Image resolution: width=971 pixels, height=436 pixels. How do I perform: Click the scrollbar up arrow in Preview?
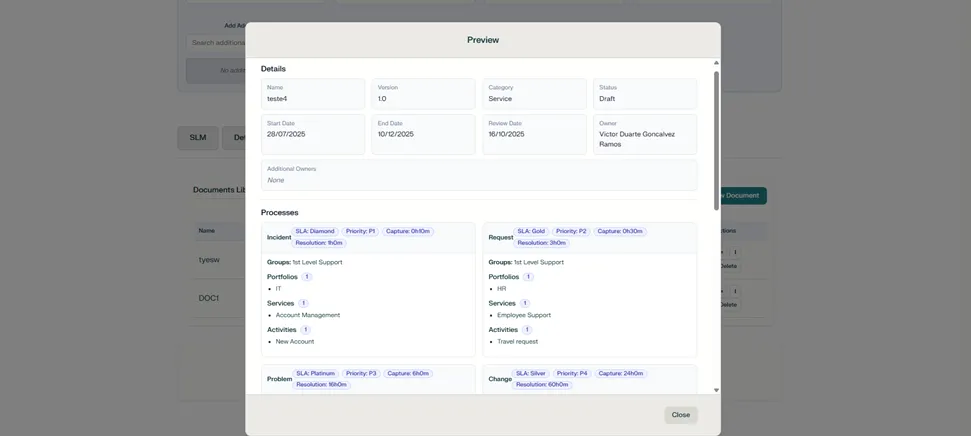point(716,63)
